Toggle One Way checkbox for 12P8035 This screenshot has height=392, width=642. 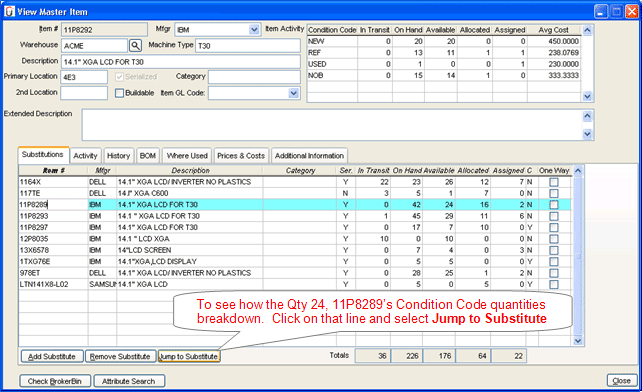point(554,239)
